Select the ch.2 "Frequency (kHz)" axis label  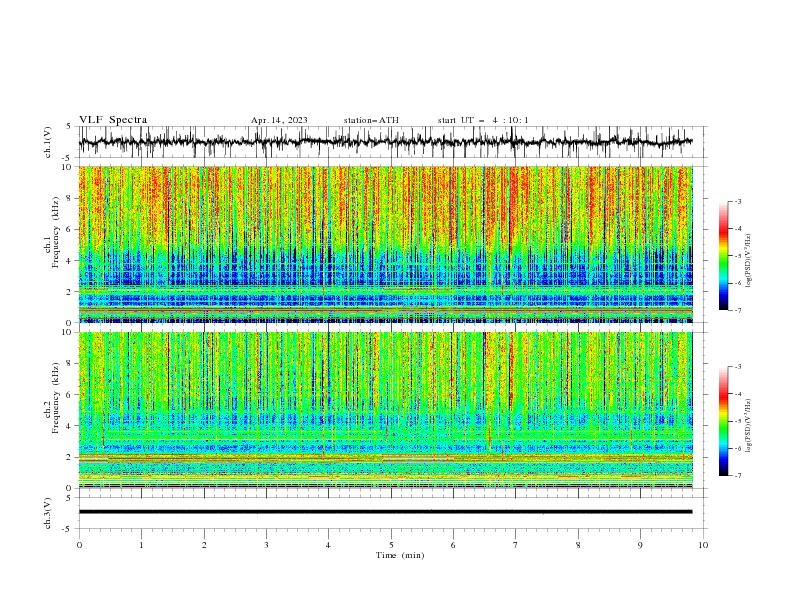tap(55, 398)
